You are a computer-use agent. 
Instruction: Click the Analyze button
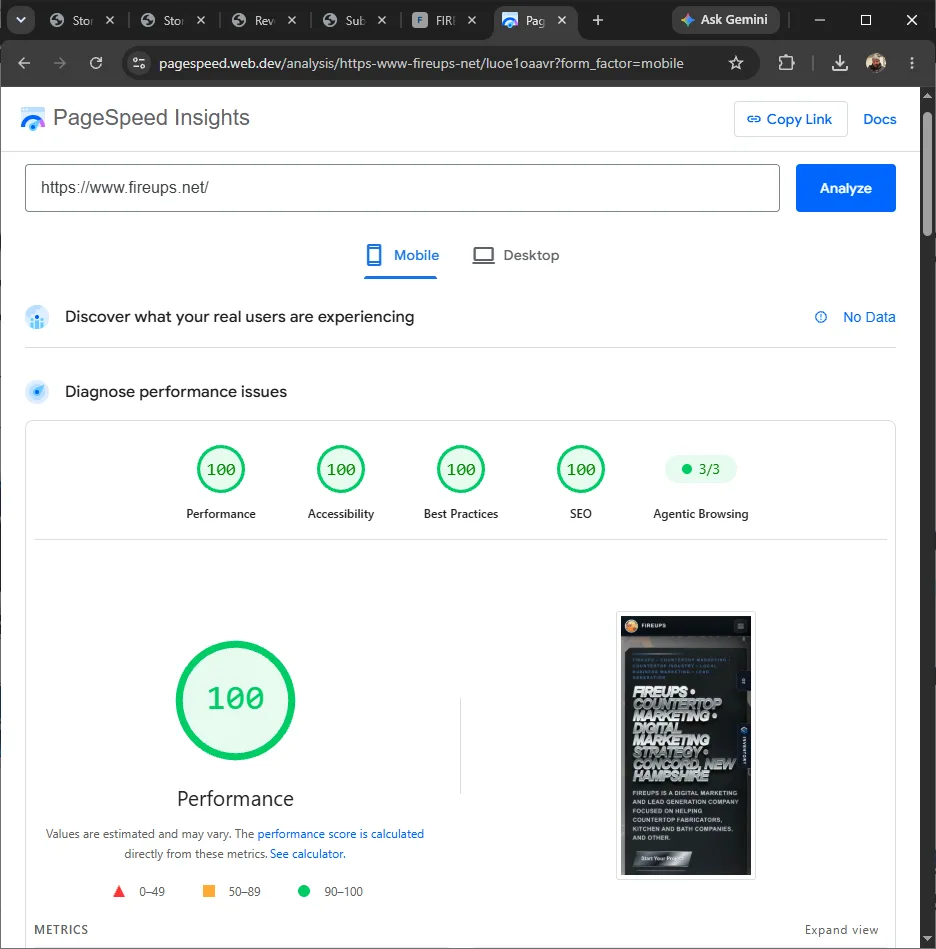[x=845, y=188]
